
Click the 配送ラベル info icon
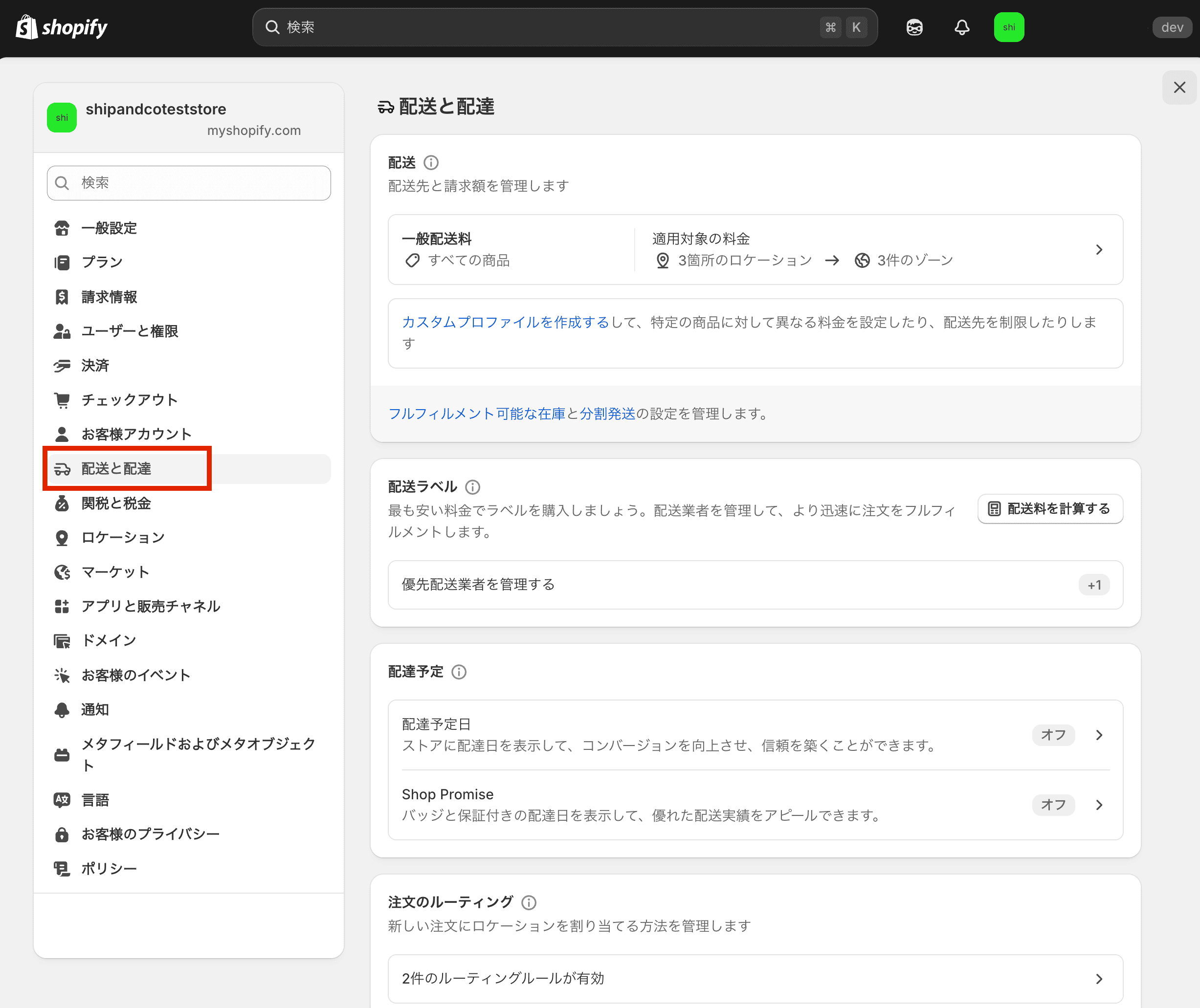tap(472, 487)
